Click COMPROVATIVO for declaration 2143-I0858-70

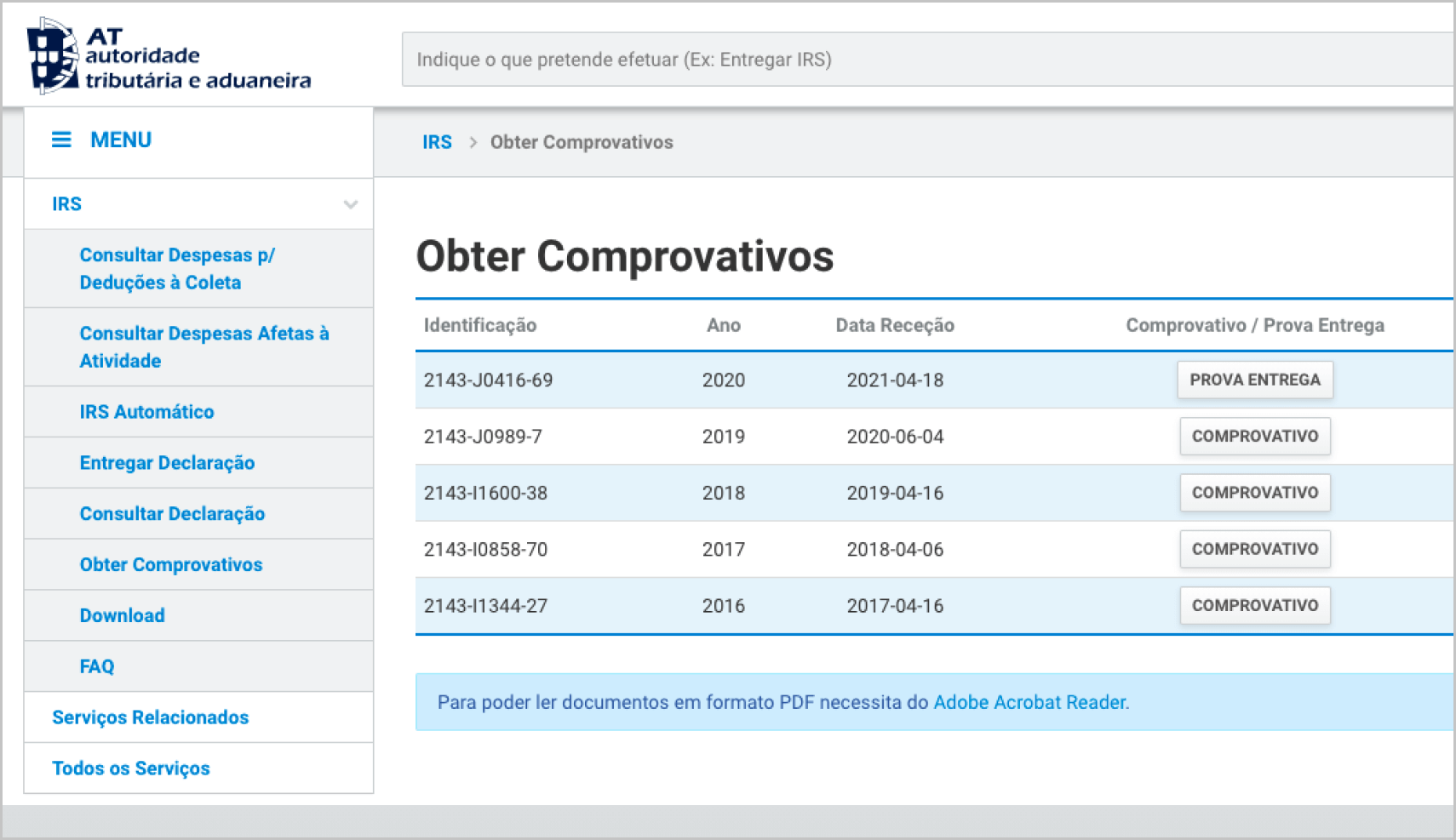click(x=1254, y=549)
